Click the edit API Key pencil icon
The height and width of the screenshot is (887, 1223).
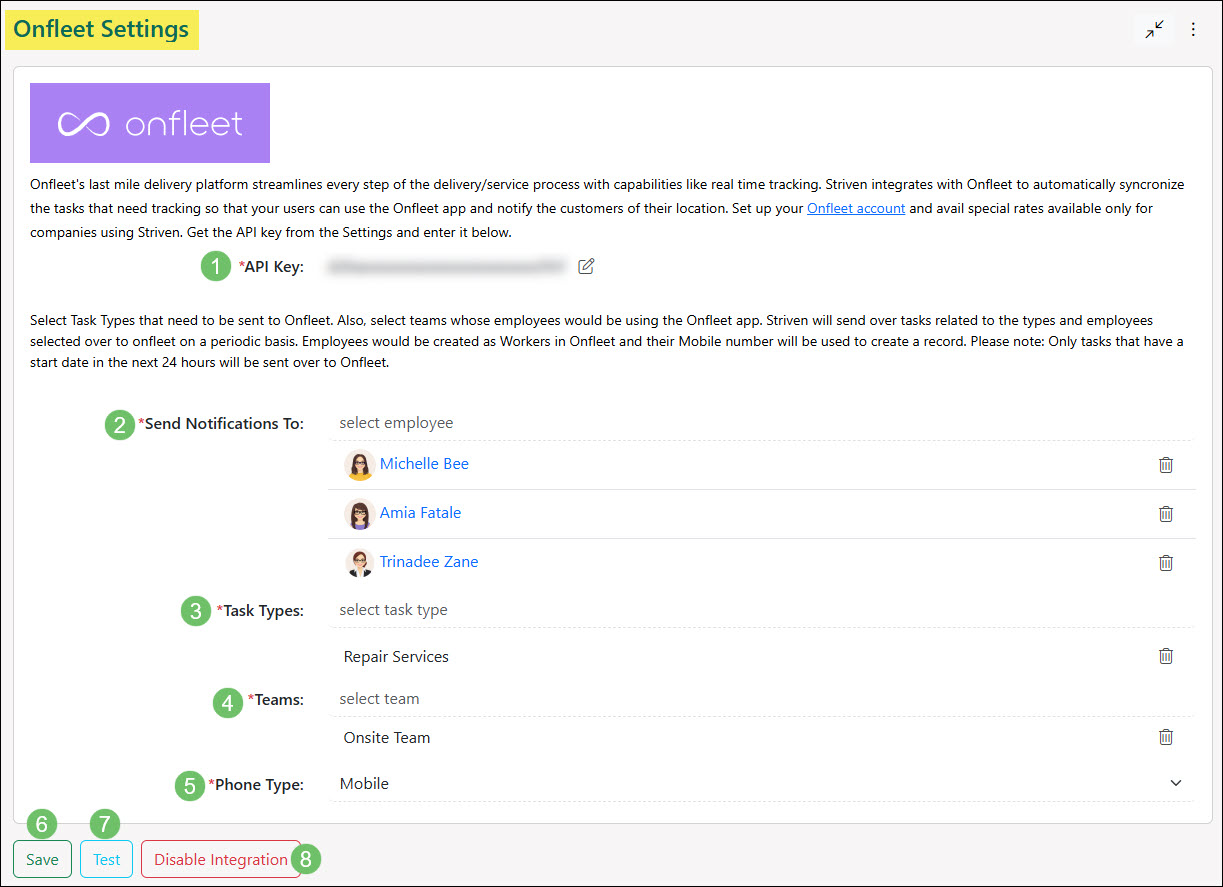(587, 266)
